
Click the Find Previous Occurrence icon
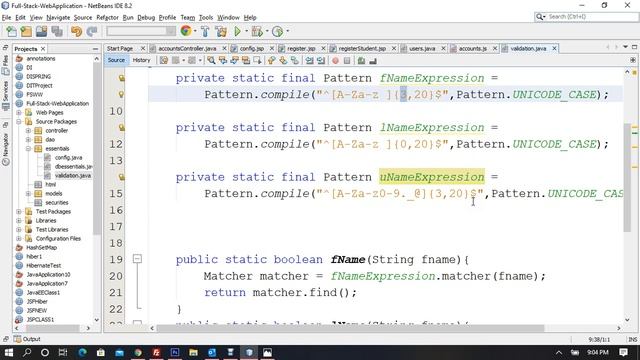pos(223,60)
